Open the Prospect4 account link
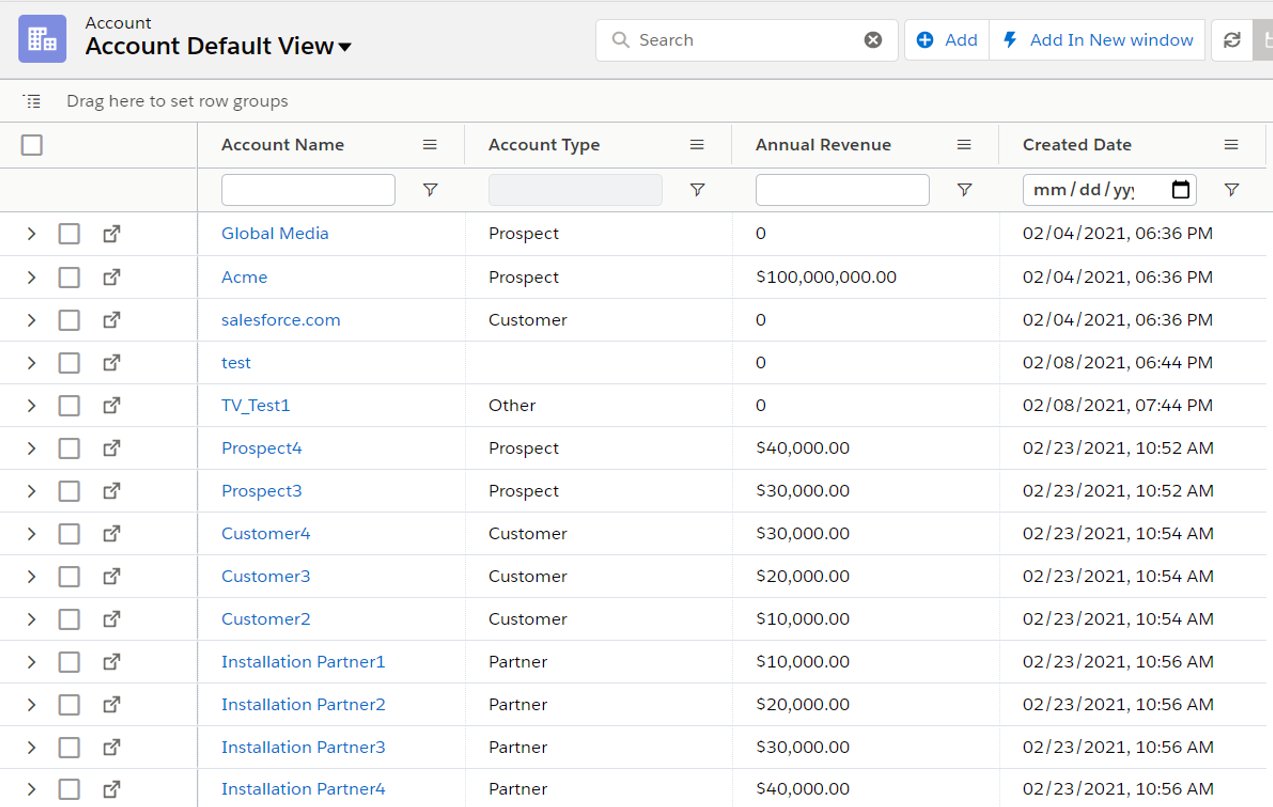The width and height of the screenshot is (1273, 807). pyautogui.click(x=261, y=448)
